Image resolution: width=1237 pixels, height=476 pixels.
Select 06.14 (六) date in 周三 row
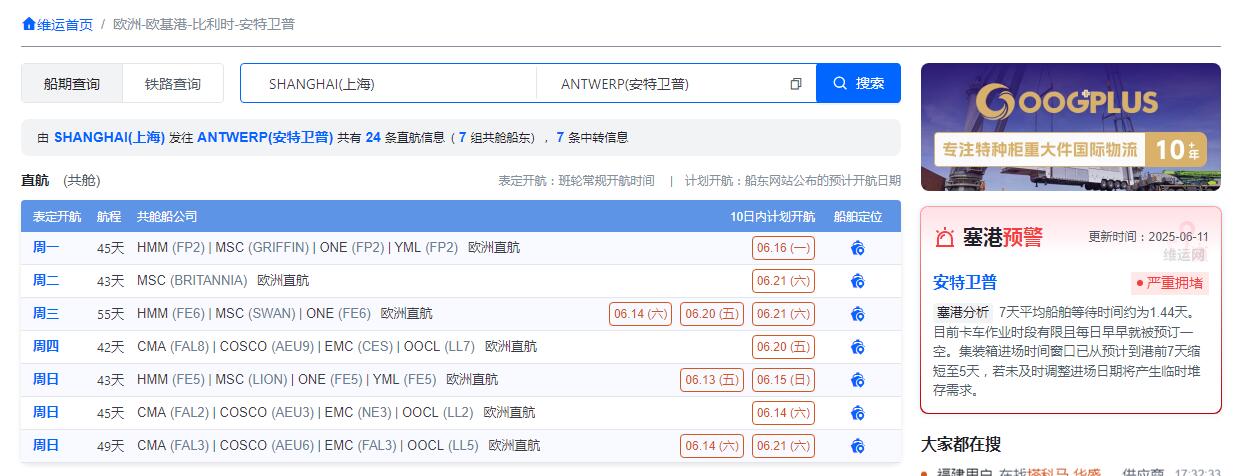click(640, 314)
